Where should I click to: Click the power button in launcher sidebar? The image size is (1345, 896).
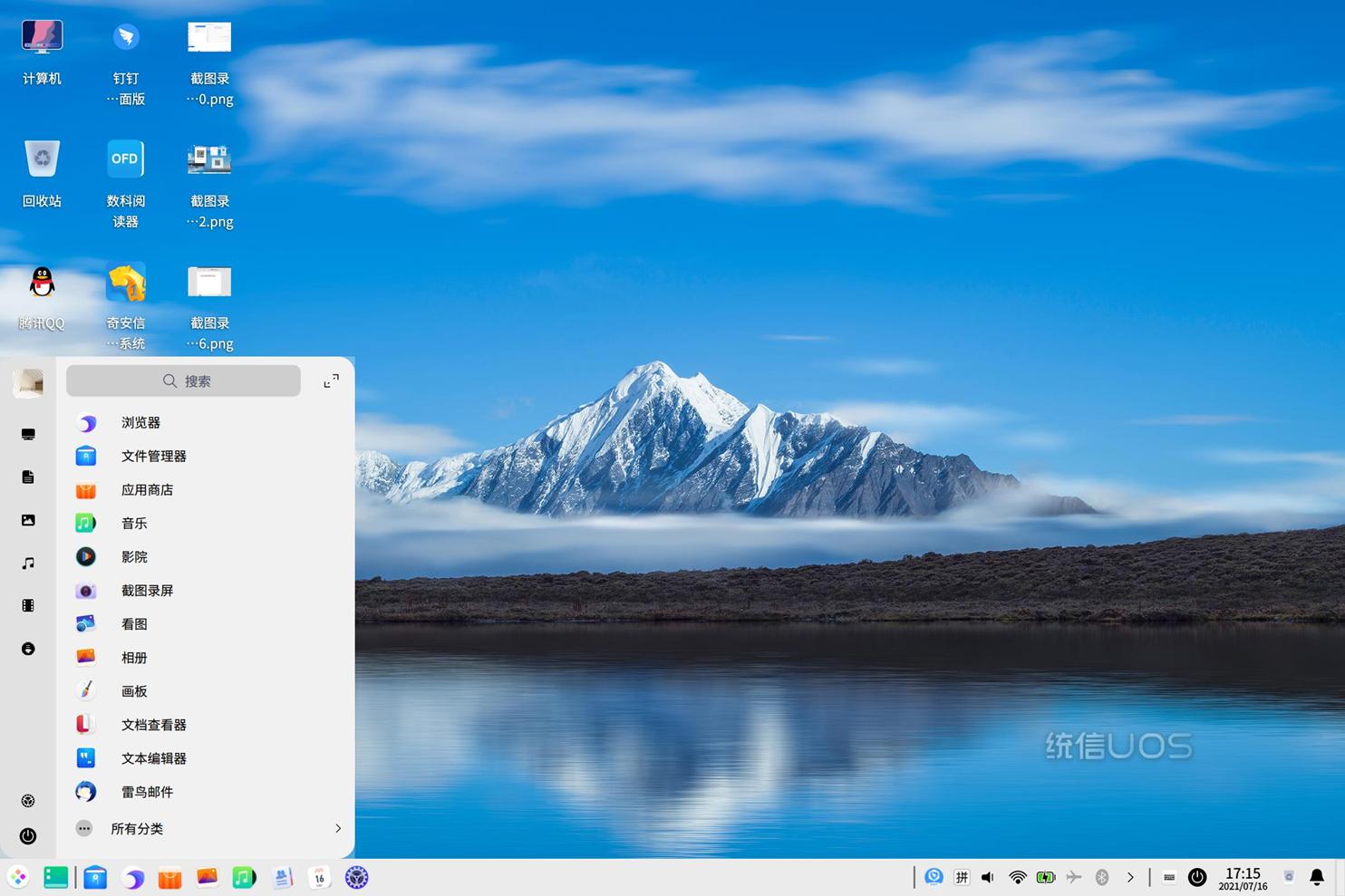coord(28,836)
